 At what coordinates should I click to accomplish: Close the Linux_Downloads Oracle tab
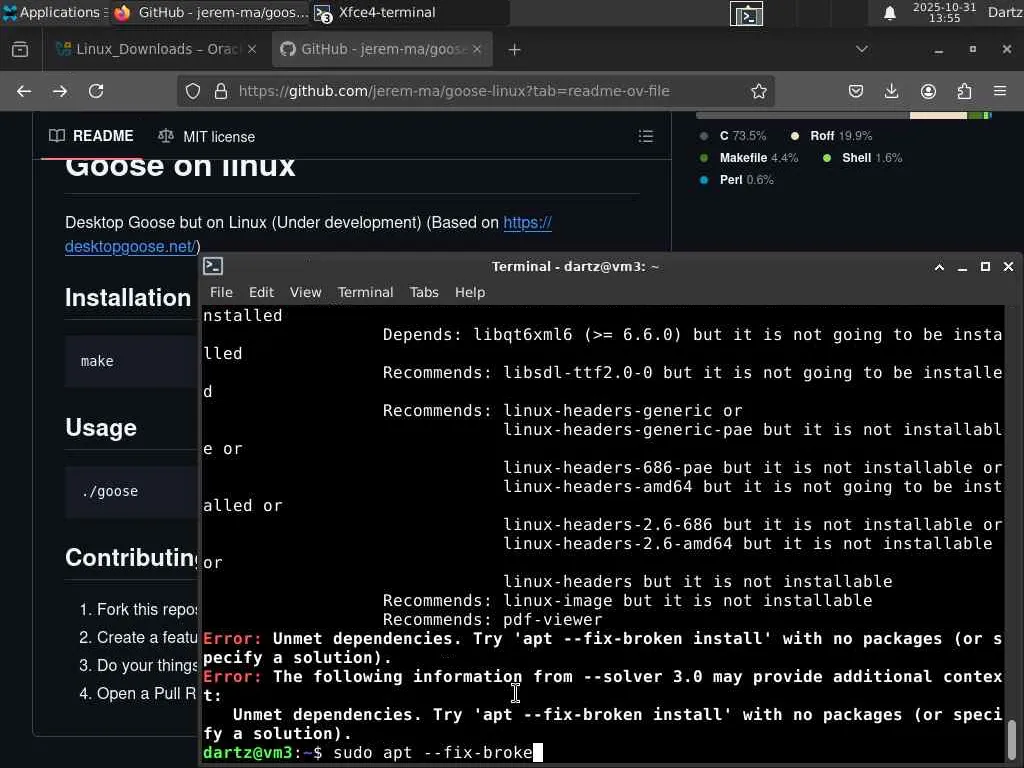[x=252, y=49]
